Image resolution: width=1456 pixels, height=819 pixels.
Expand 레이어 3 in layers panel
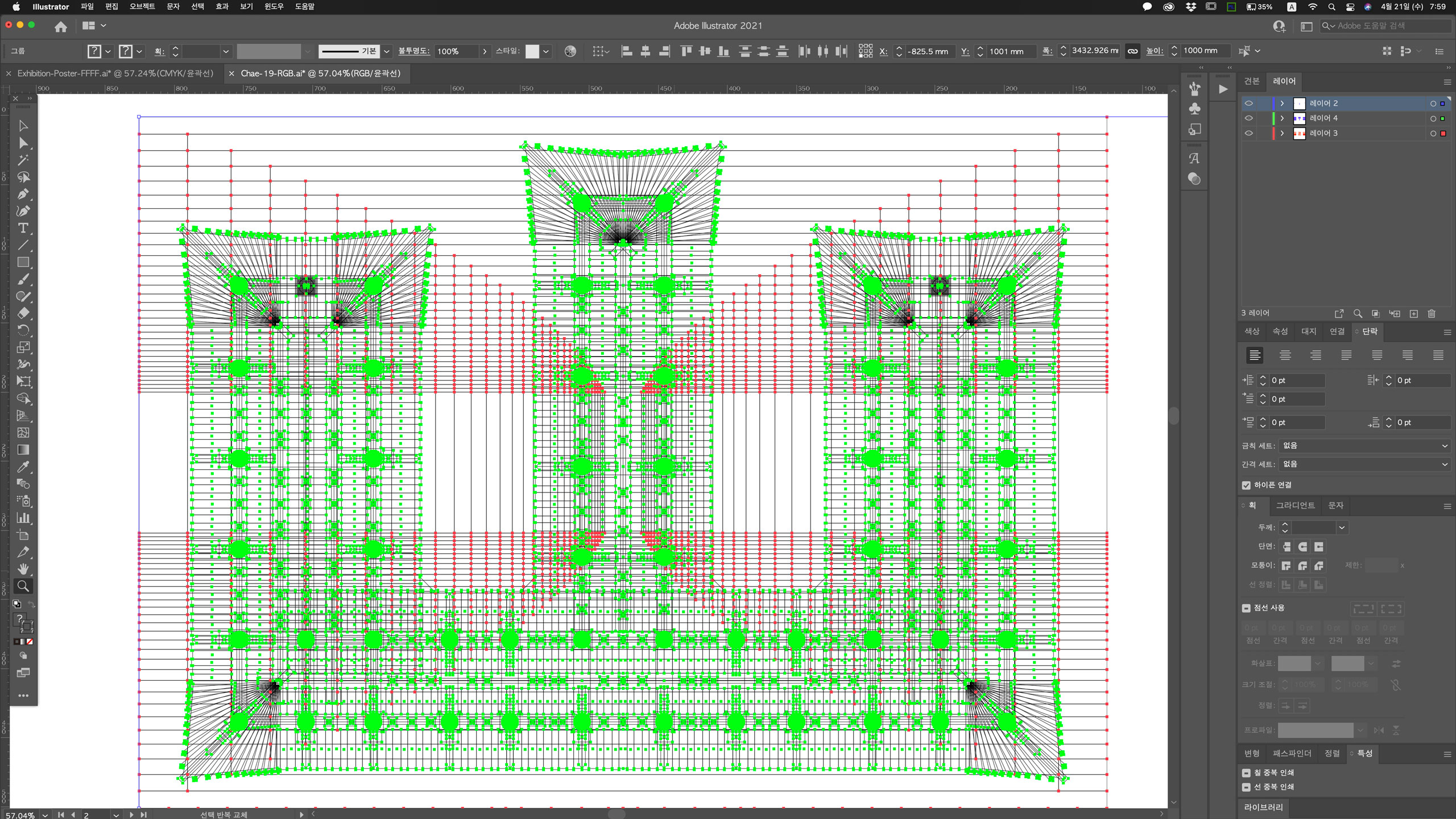[x=1282, y=133]
